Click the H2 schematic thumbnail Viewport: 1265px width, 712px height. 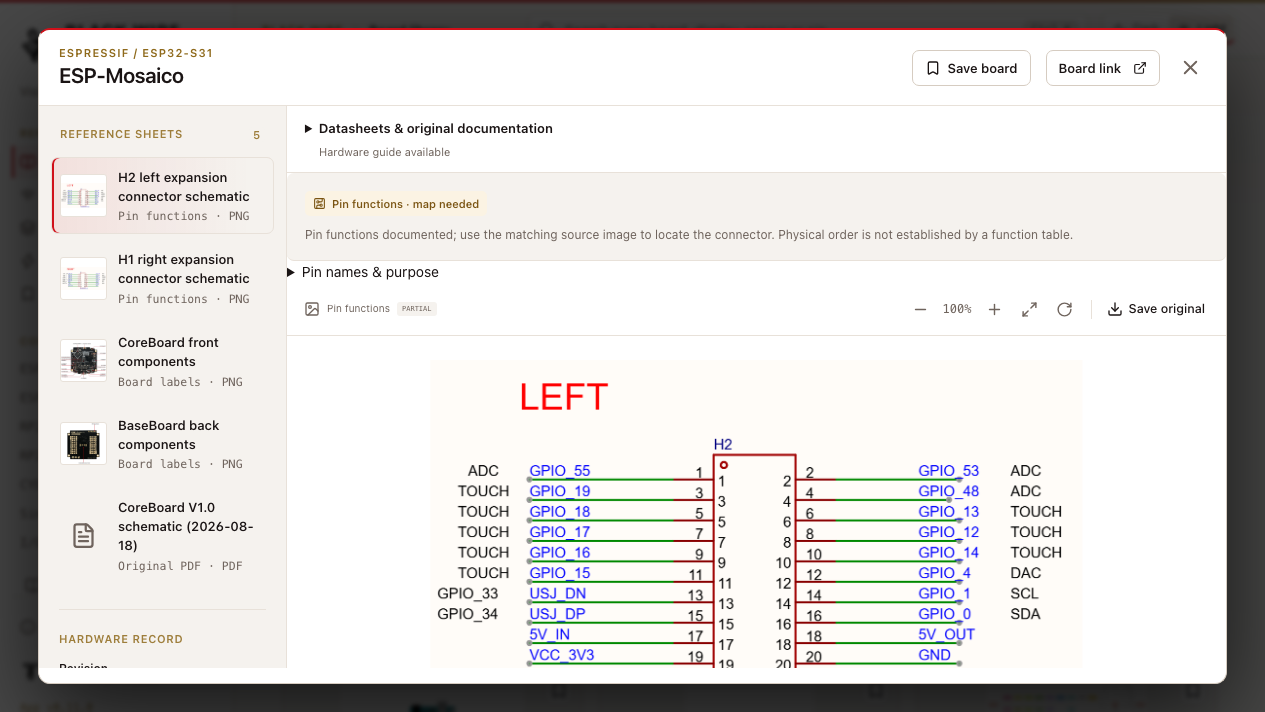pyautogui.click(x=83, y=196)
